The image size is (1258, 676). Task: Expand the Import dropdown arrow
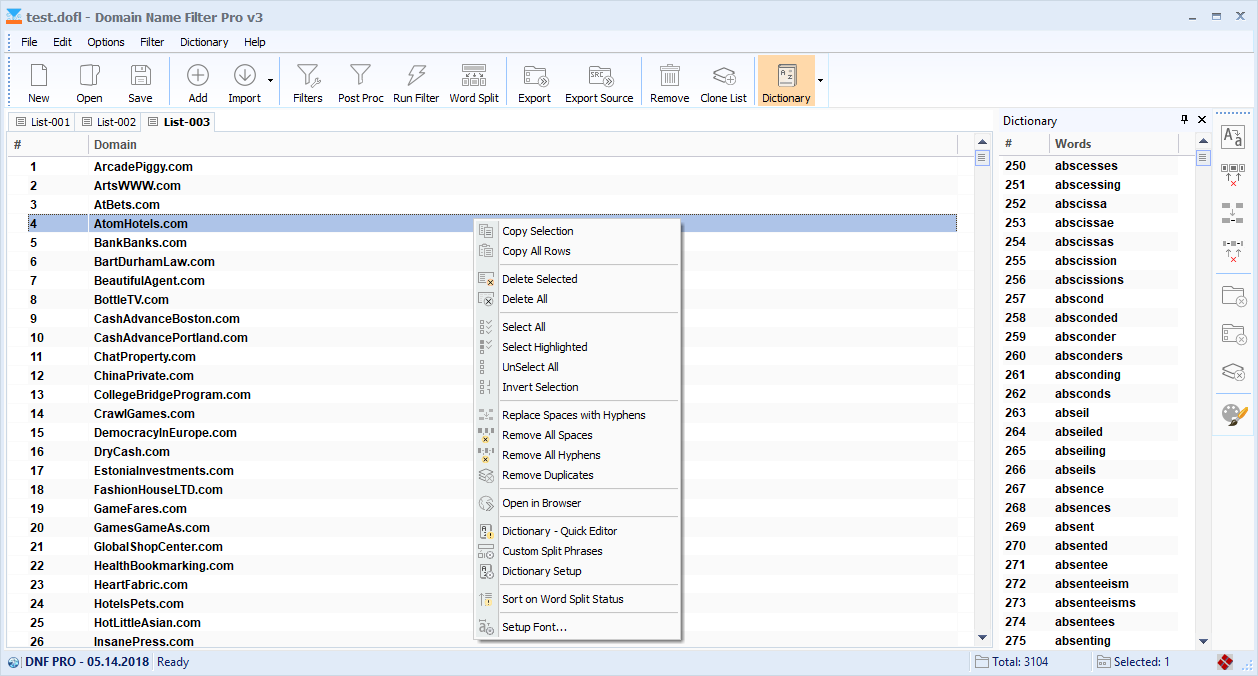270,81
